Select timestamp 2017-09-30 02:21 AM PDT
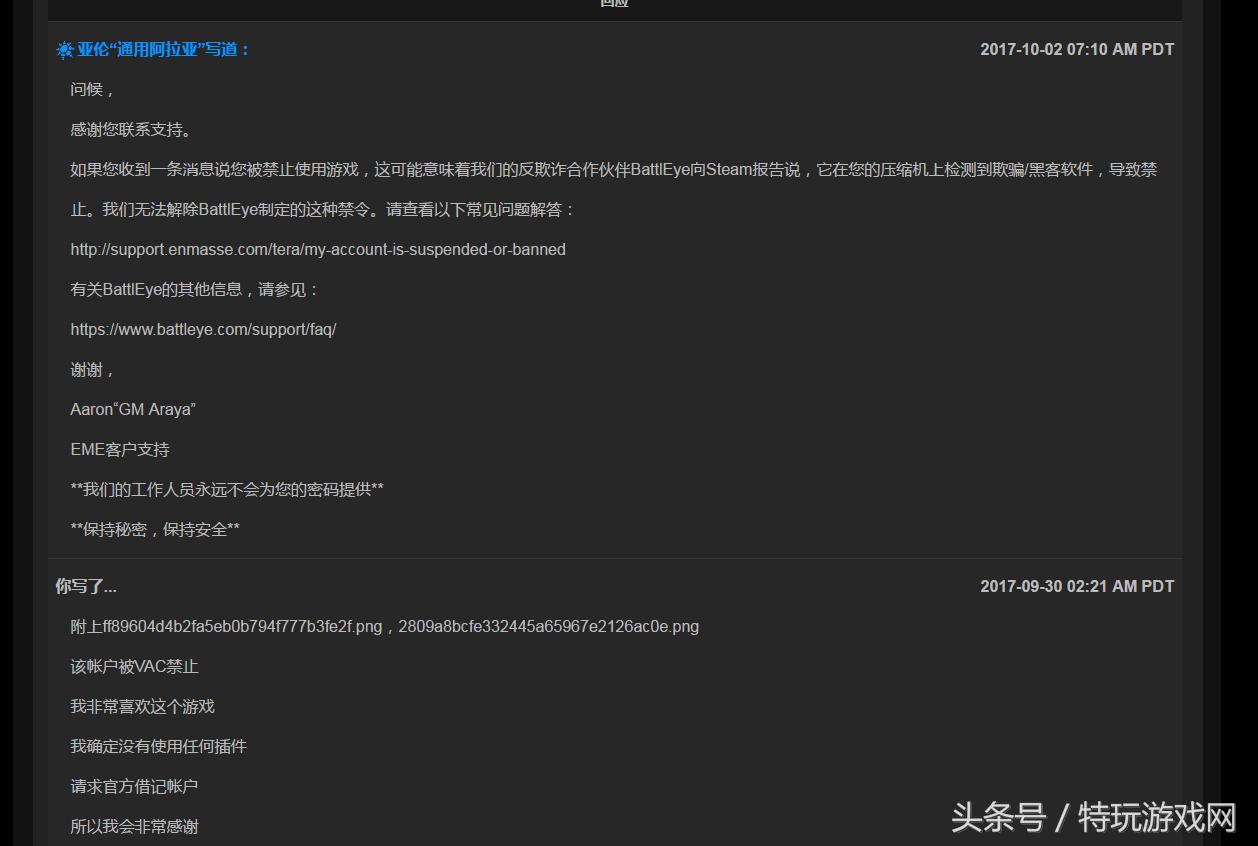This screenshot has width=1258, height=846. click(x=1077, y=586)
